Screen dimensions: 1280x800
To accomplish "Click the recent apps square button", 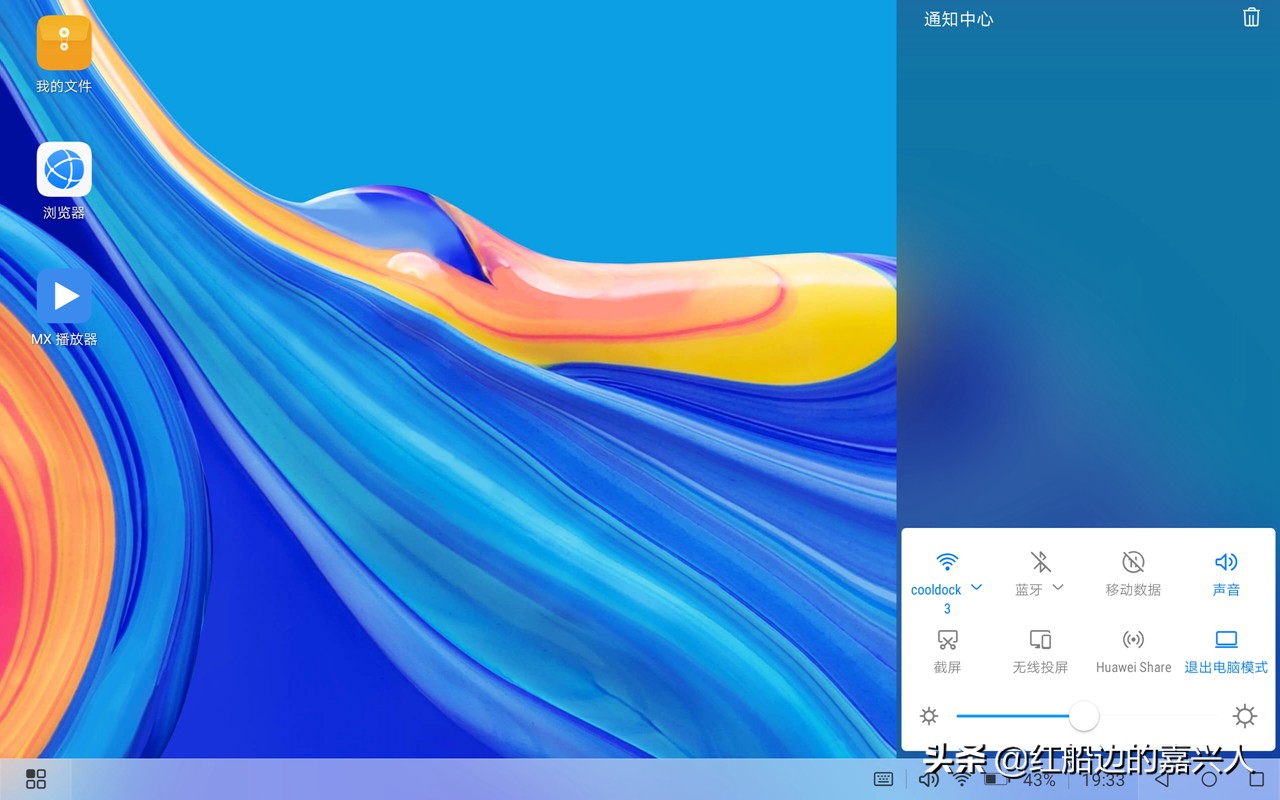I will coord(1257,779).
